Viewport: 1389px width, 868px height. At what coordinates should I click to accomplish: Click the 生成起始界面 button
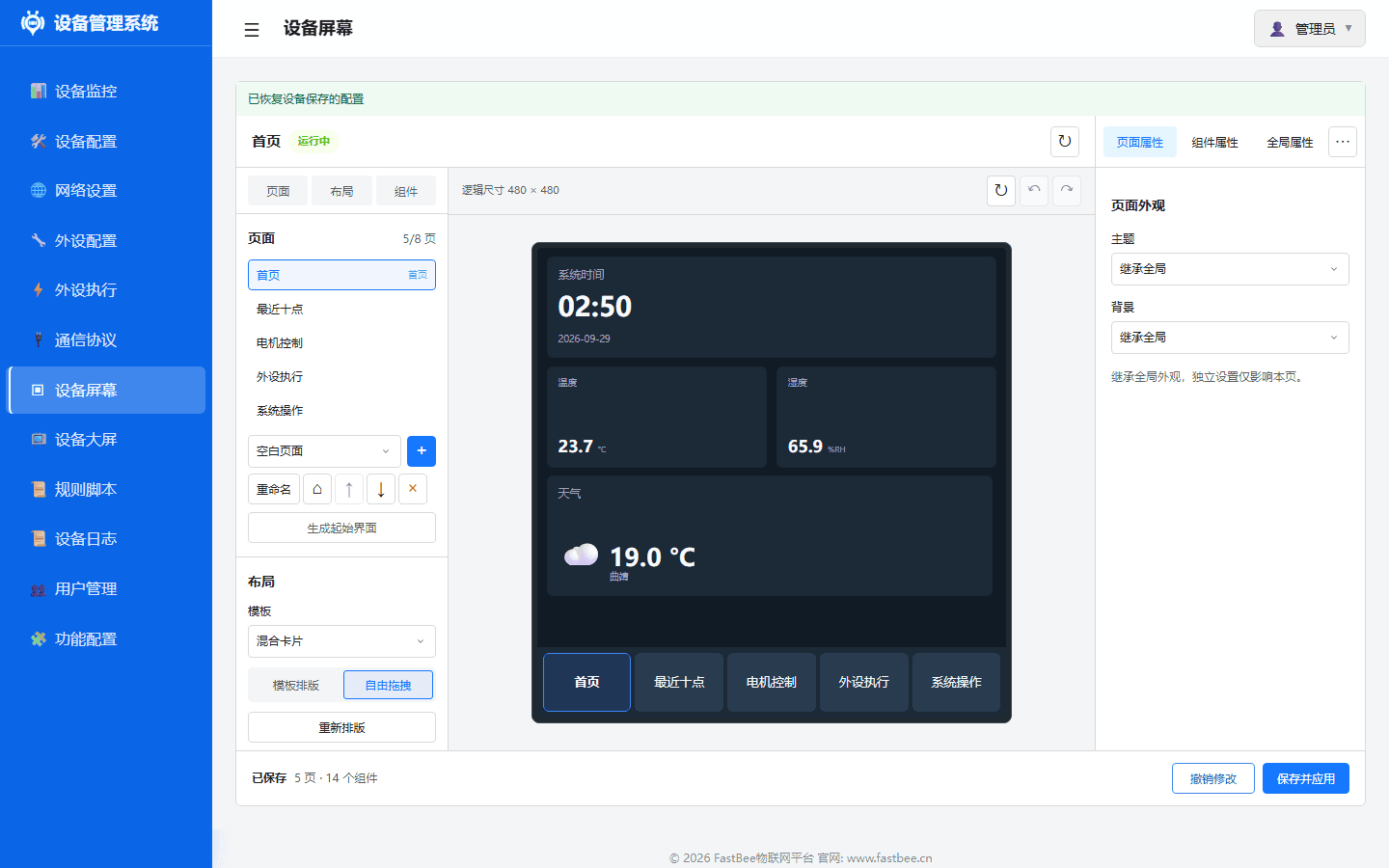(341, 528)
